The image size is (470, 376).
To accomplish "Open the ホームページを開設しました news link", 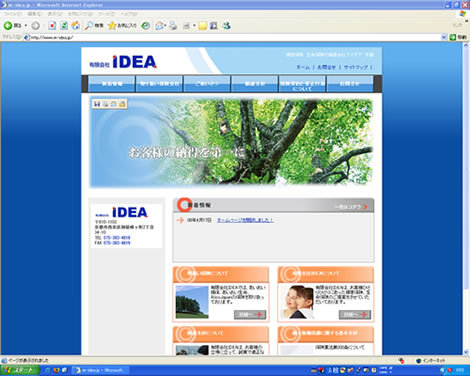I will [x=245, y=220].
